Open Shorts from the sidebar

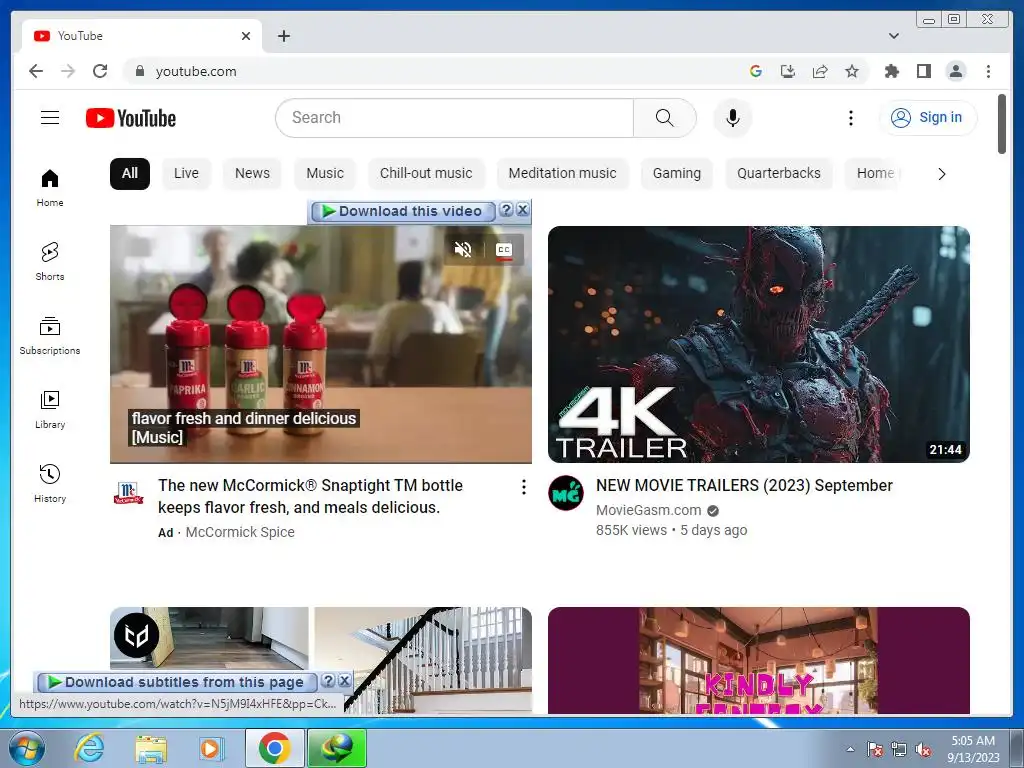50,262
